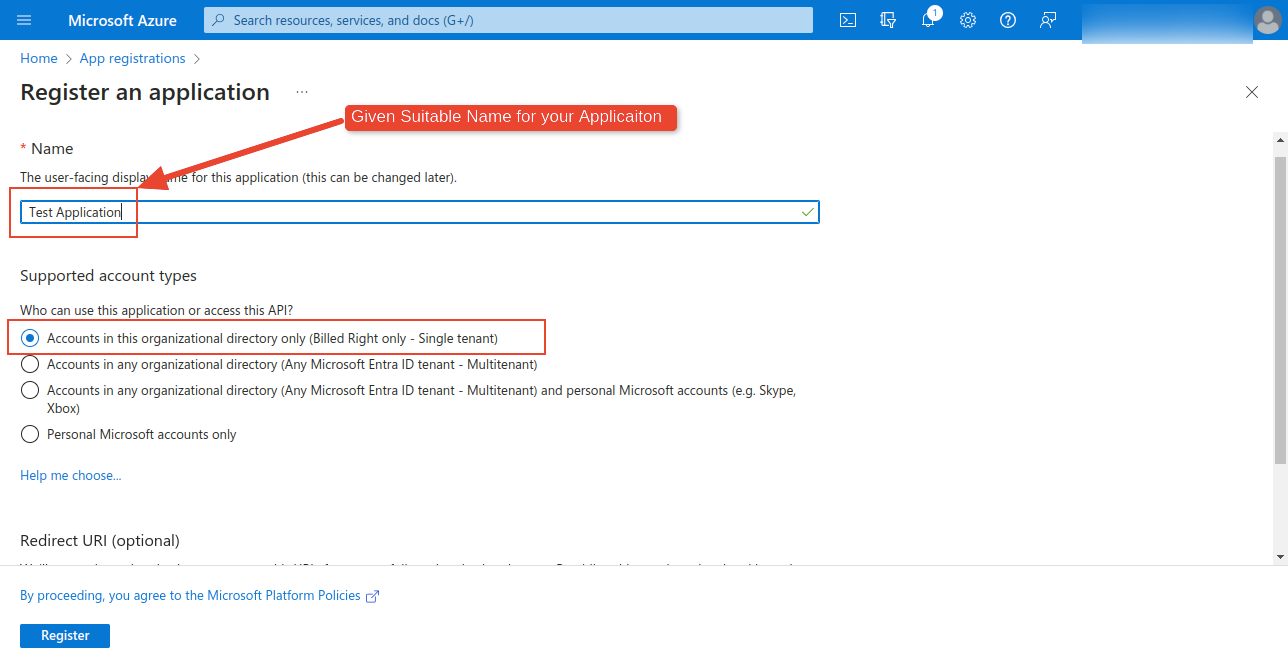
Task: Click the scrollbar up arrow
Action: tap(1280, 139)
